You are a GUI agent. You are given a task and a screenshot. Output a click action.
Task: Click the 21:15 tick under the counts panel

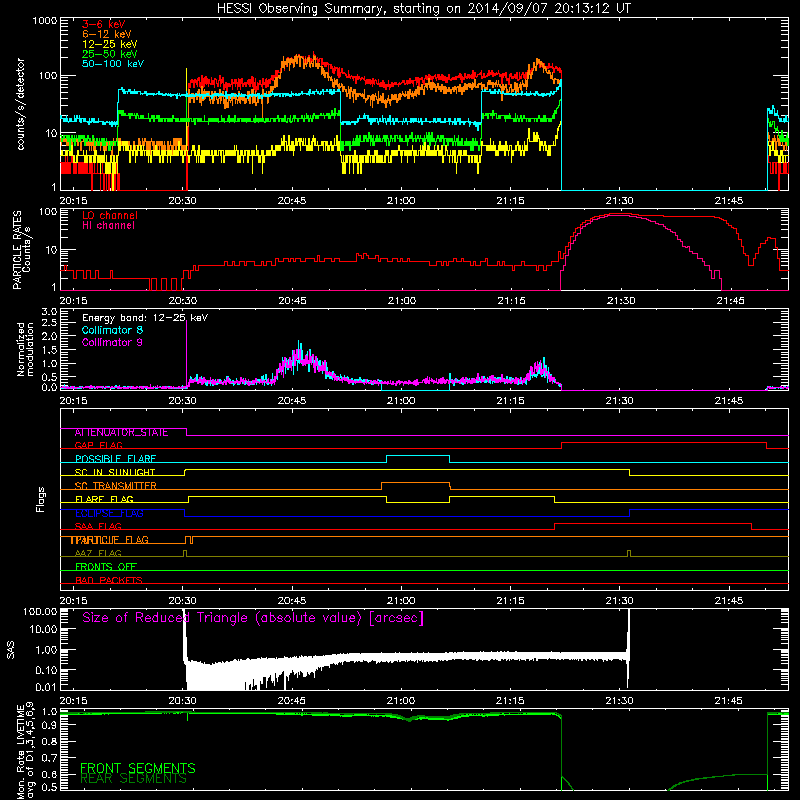pyautogui.click(x=510, y=201)
